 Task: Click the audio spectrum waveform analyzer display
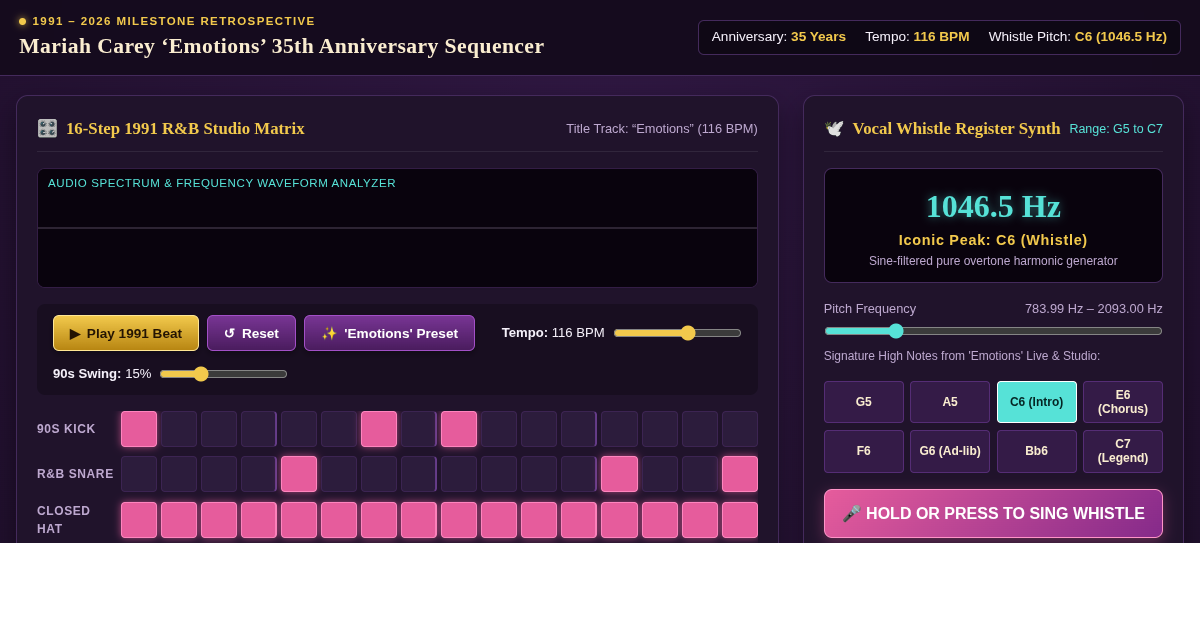(397, 228)
